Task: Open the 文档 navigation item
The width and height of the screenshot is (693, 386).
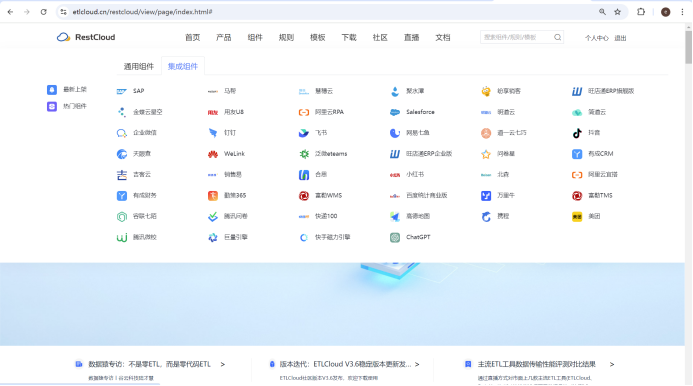Action: click(x=442, y=38)
